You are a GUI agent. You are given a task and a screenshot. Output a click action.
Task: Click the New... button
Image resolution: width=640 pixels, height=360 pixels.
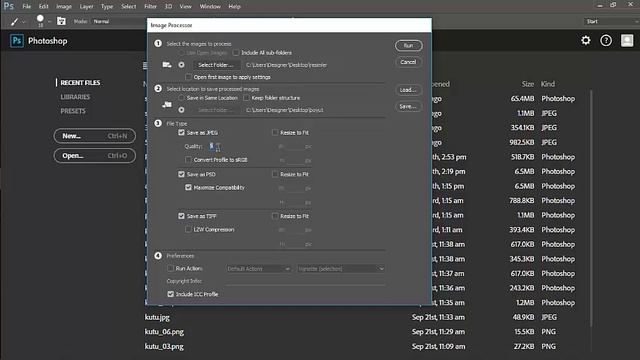(95, 136)
